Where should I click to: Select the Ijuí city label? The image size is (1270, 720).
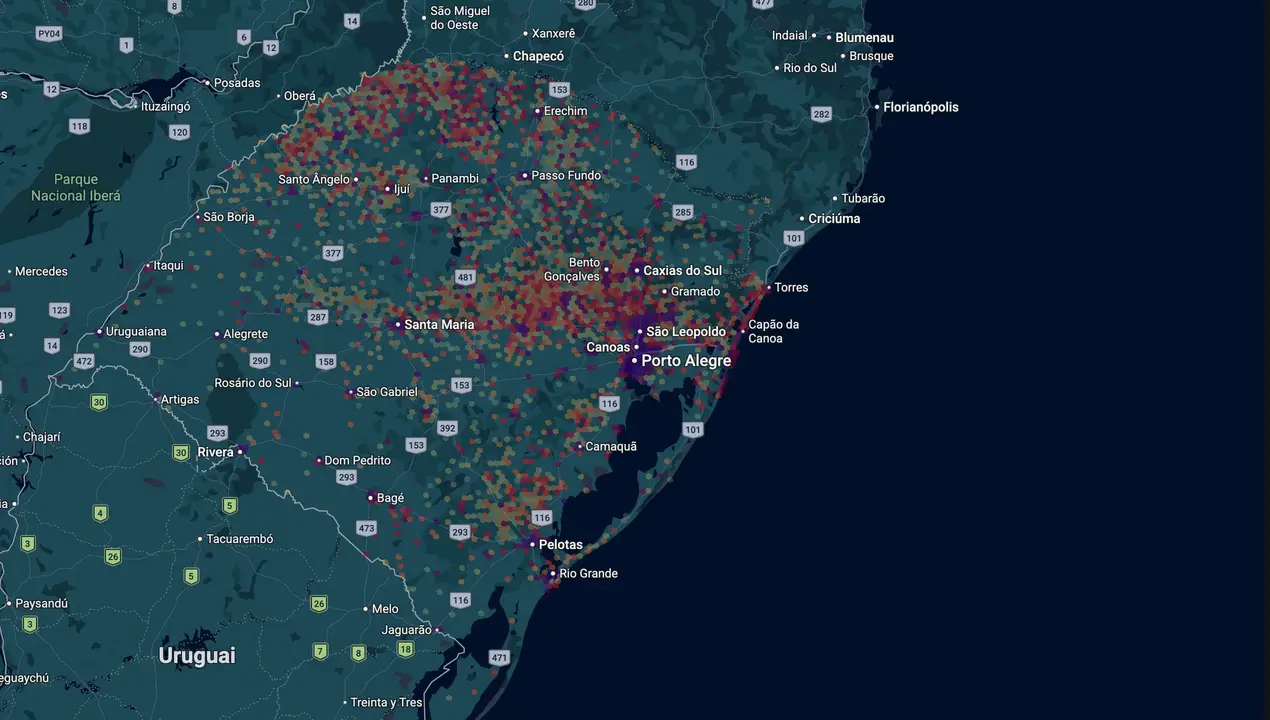[x=402, y=188]
